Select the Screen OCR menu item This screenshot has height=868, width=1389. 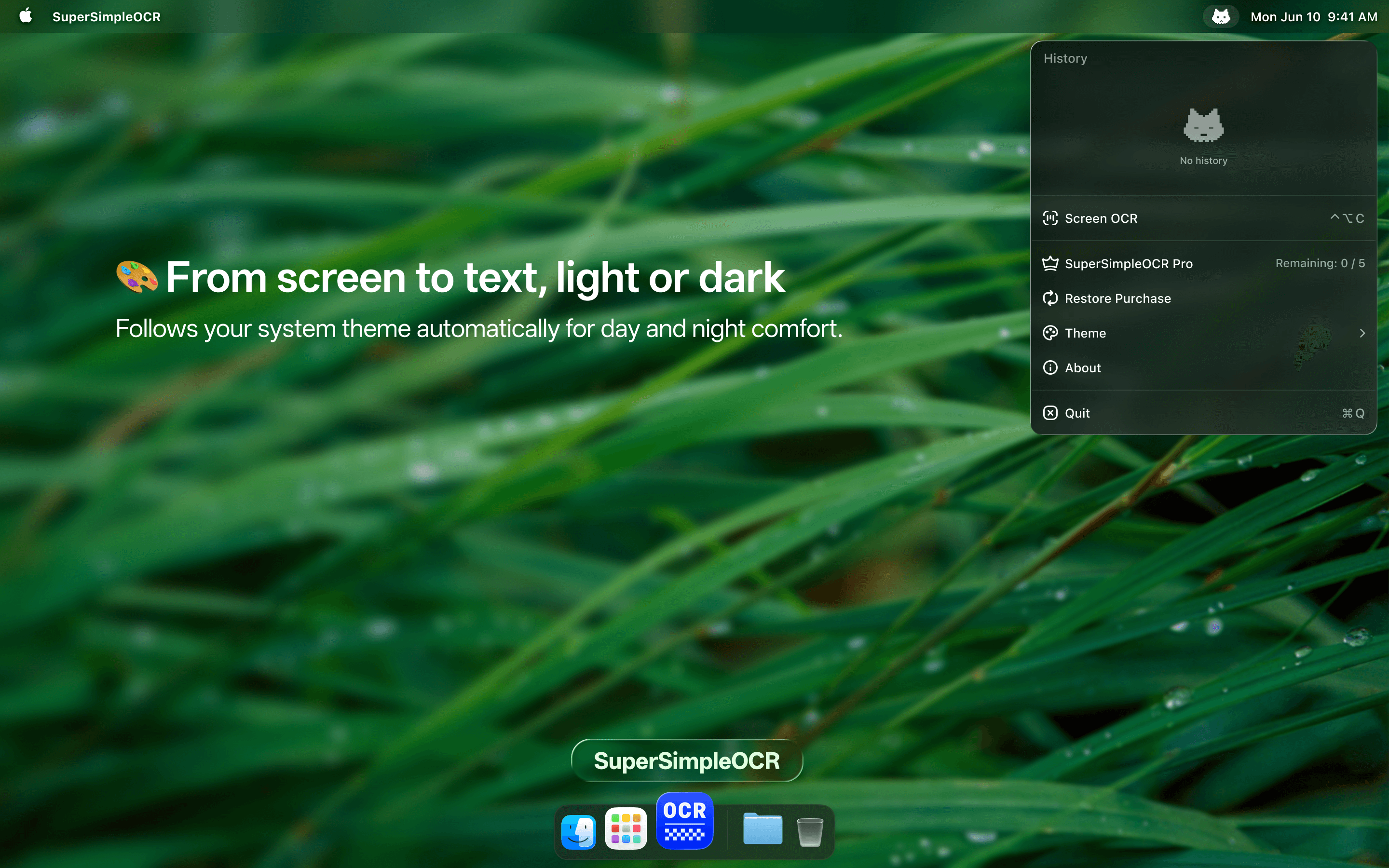pos(1100,218)
